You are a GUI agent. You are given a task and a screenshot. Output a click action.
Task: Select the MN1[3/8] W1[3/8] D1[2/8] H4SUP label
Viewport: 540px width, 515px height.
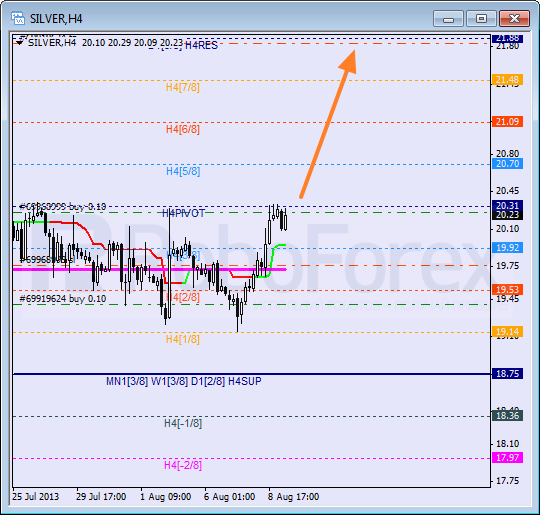pyautogui.click(x=184, y=381)
